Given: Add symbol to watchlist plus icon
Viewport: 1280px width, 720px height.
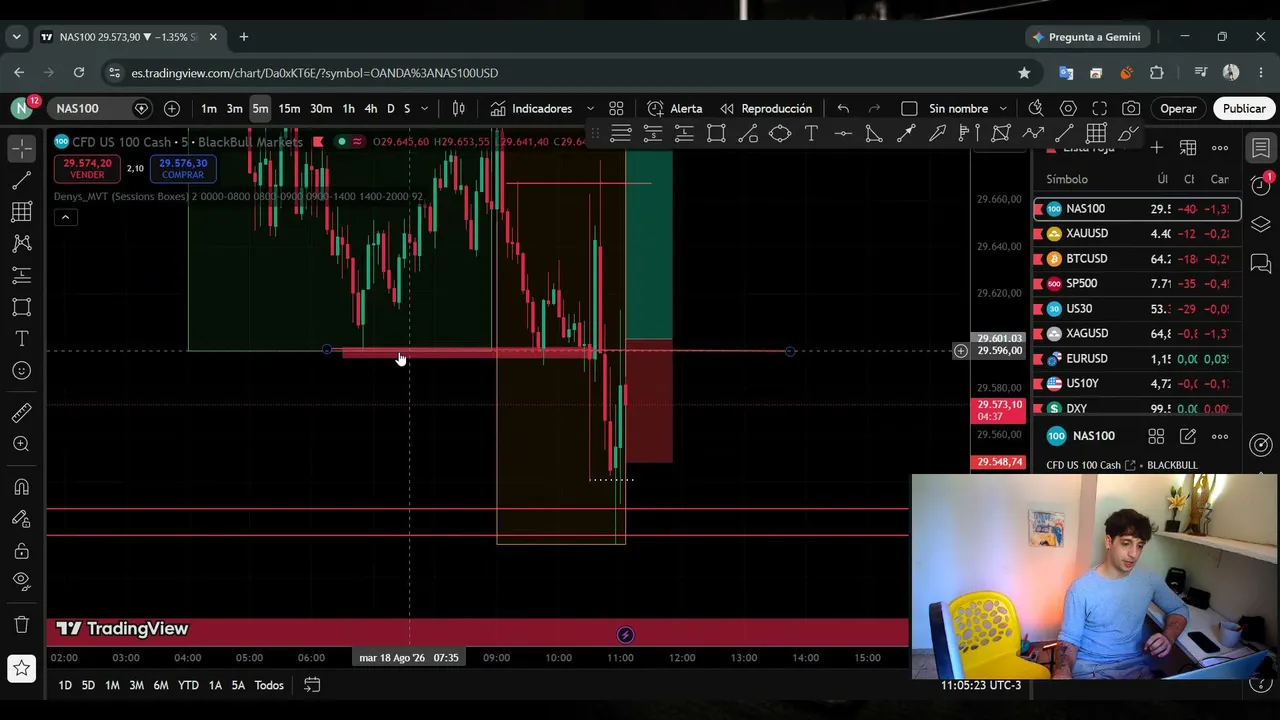Looking at the screenshot, I should 1156,148.
